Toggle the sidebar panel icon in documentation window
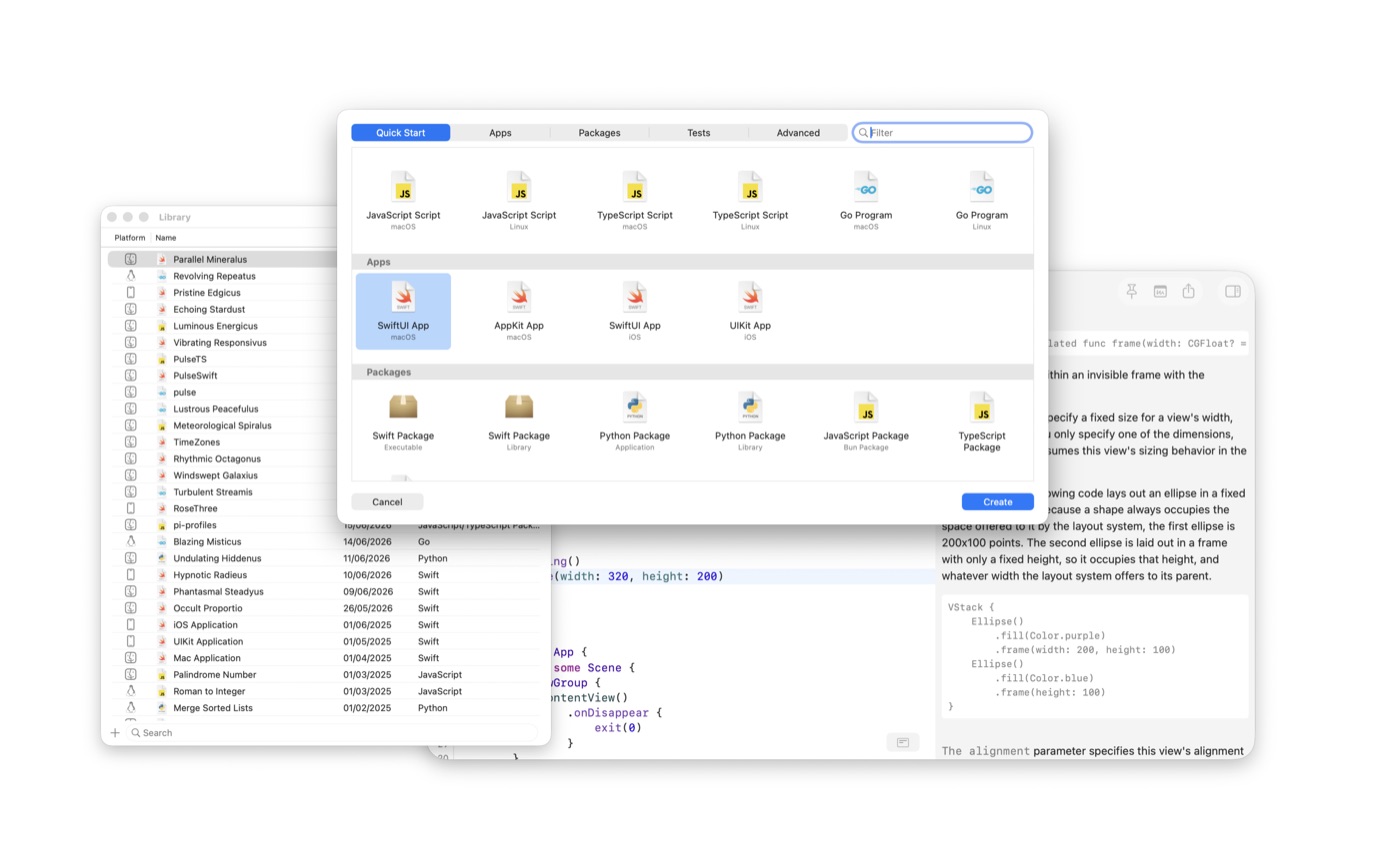This screenshot has height=866, width=1386. tap(1233, 291)
